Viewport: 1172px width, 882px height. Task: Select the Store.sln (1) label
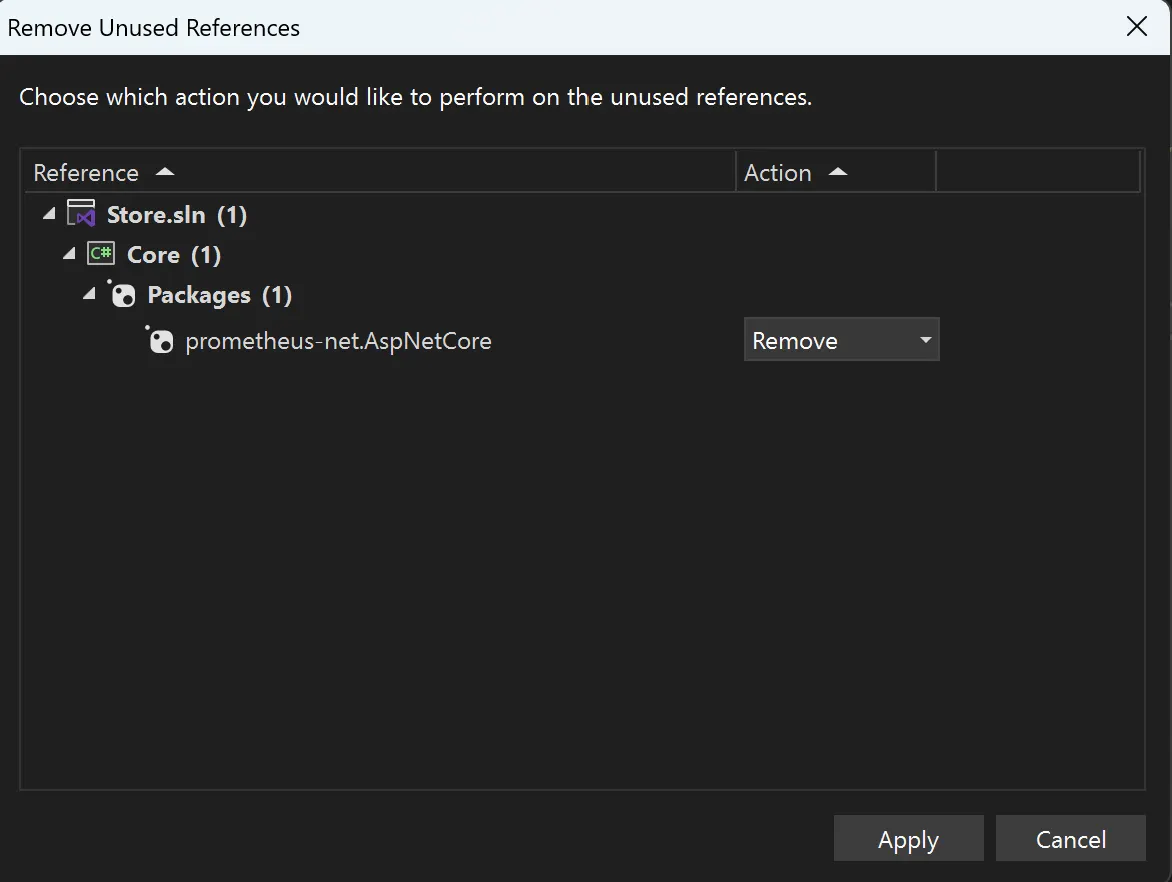pyautogui.click(x=177, y=215)
